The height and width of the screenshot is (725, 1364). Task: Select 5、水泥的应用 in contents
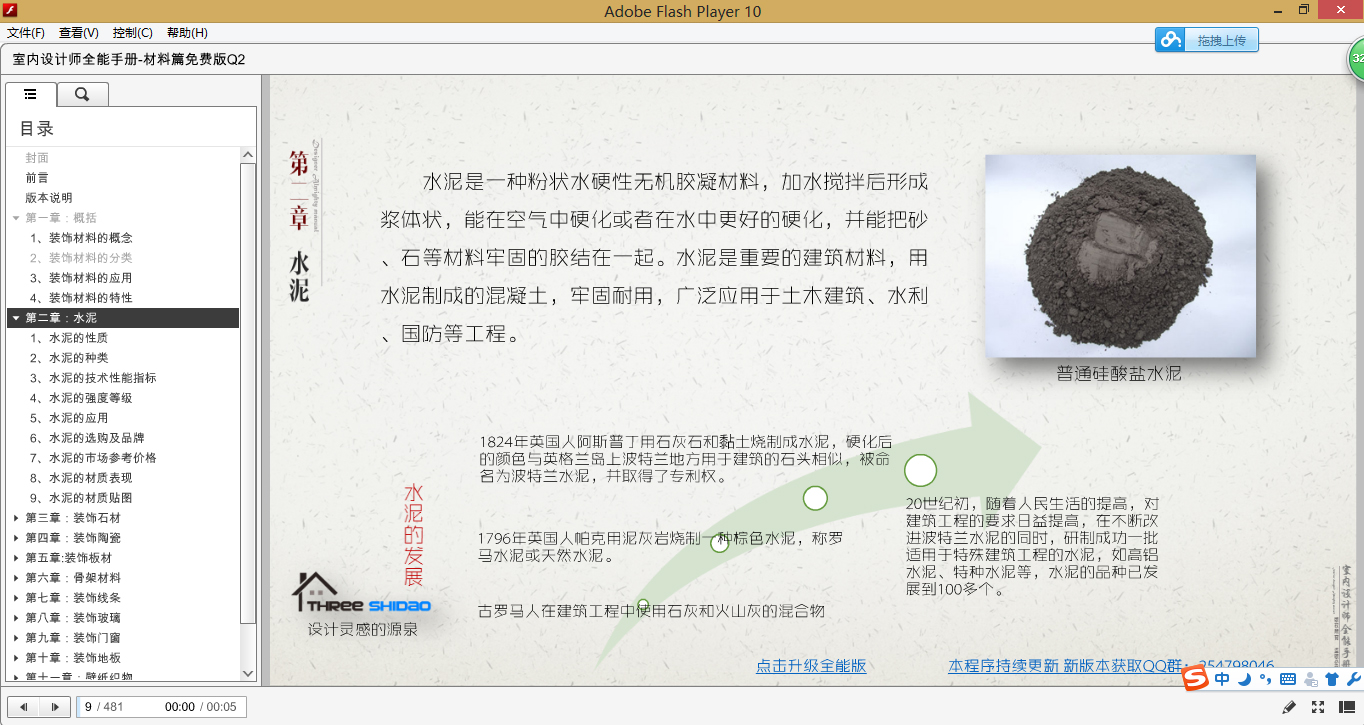(69, 418)
